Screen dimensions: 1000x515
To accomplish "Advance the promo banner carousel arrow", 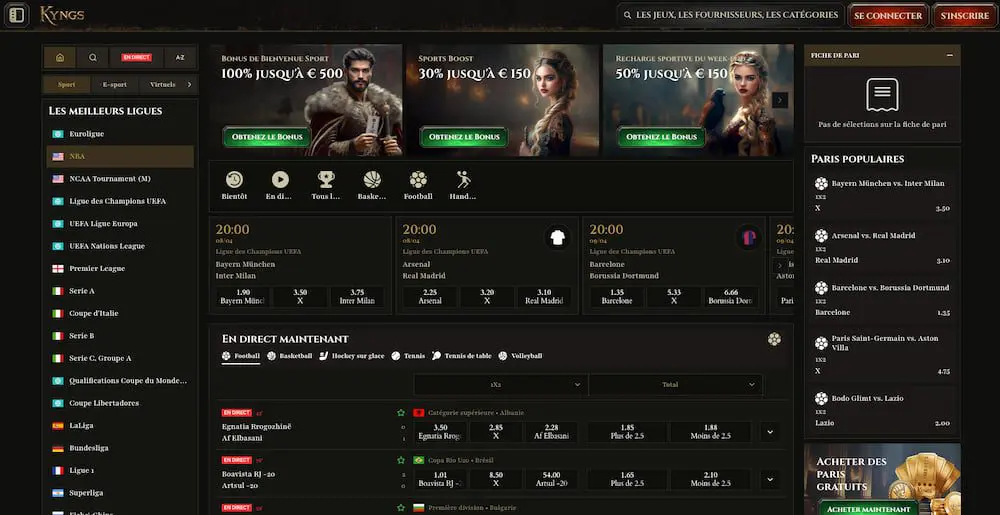I will pos(780,100).
